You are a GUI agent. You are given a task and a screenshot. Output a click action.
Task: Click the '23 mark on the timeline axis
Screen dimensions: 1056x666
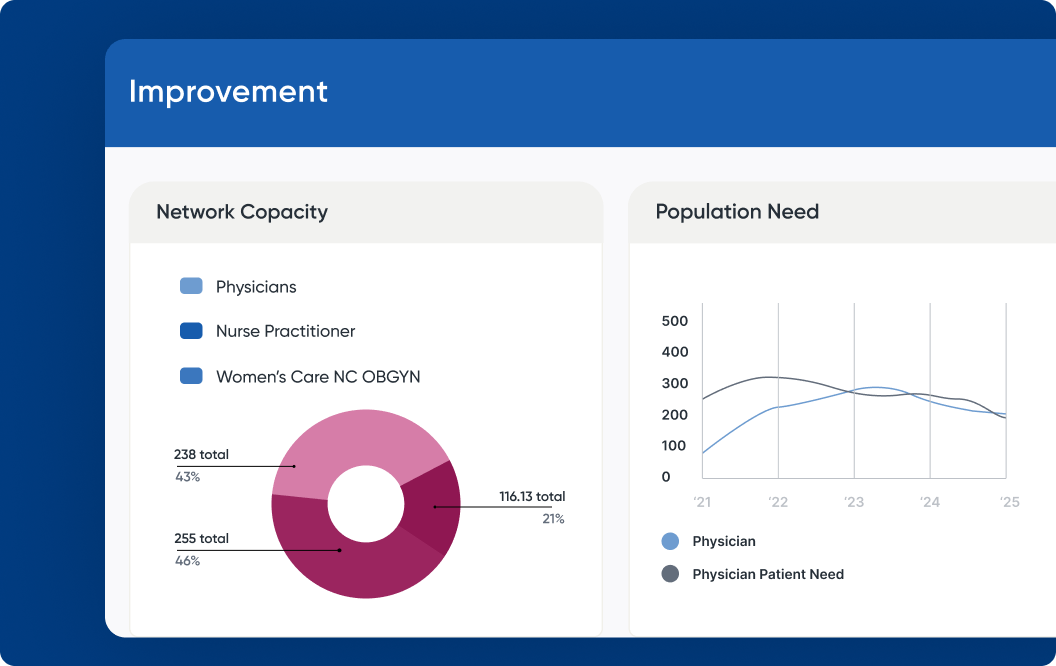pos(854,503)
